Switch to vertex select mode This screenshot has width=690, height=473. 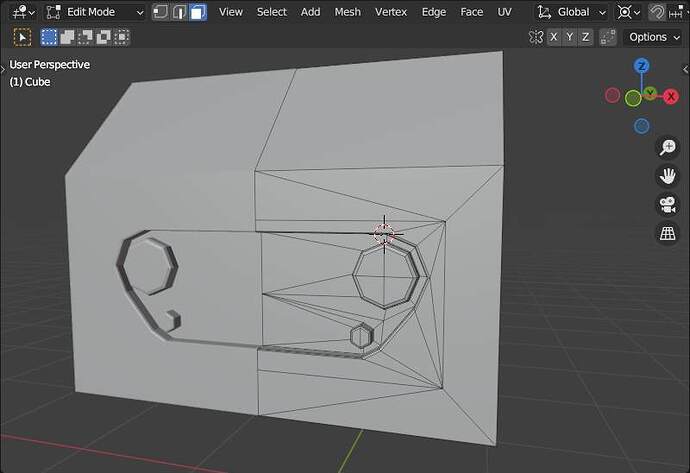[161, 12]
